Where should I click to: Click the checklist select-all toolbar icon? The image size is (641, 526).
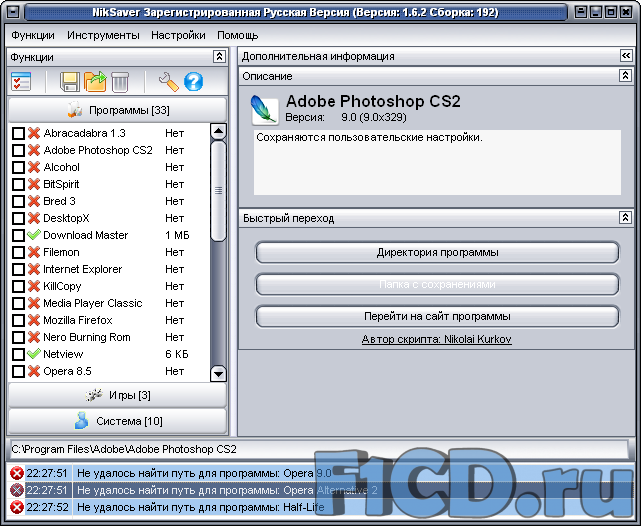(x=21, y=82)
